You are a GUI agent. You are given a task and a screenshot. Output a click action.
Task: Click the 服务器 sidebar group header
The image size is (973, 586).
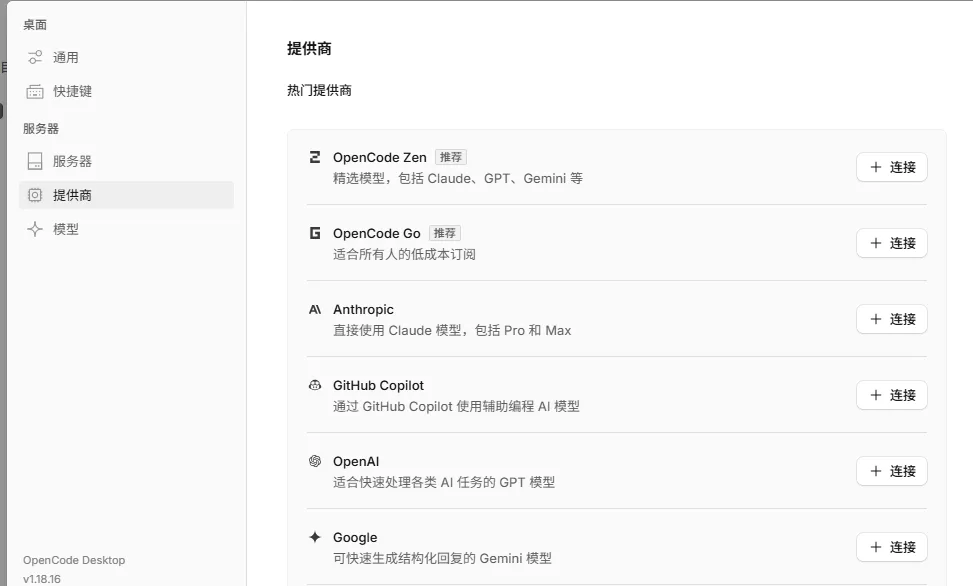[41, 128]
